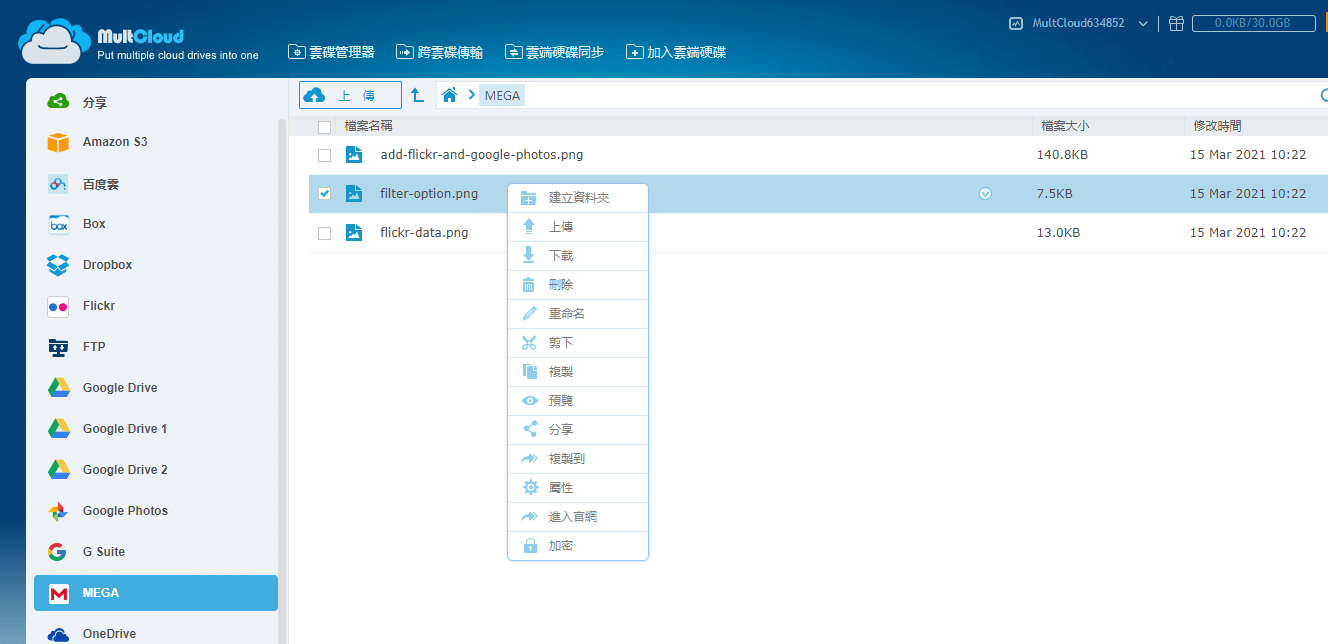Click the 7.5KB file size cell
Image resolution: width=1328 pixels, height=644 pixels.
[1055, 194]
